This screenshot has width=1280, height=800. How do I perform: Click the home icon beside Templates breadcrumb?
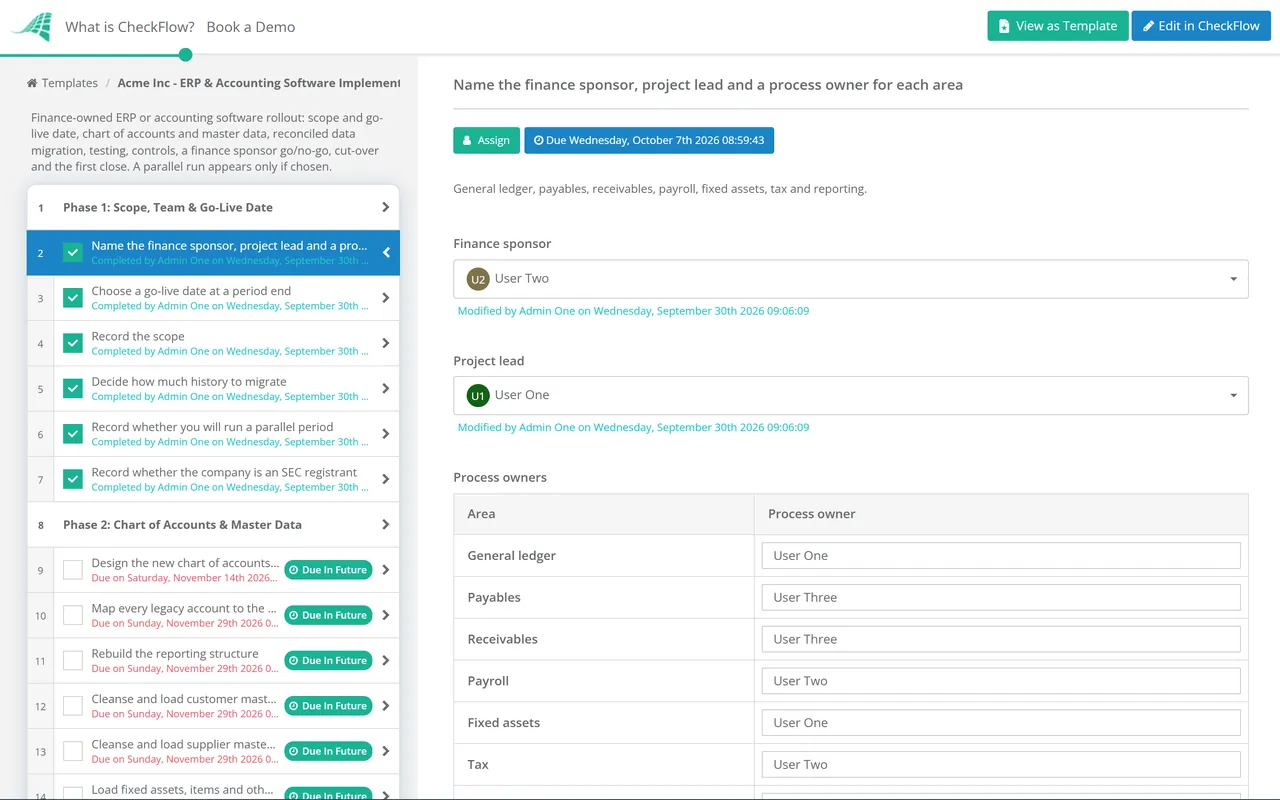32,84
